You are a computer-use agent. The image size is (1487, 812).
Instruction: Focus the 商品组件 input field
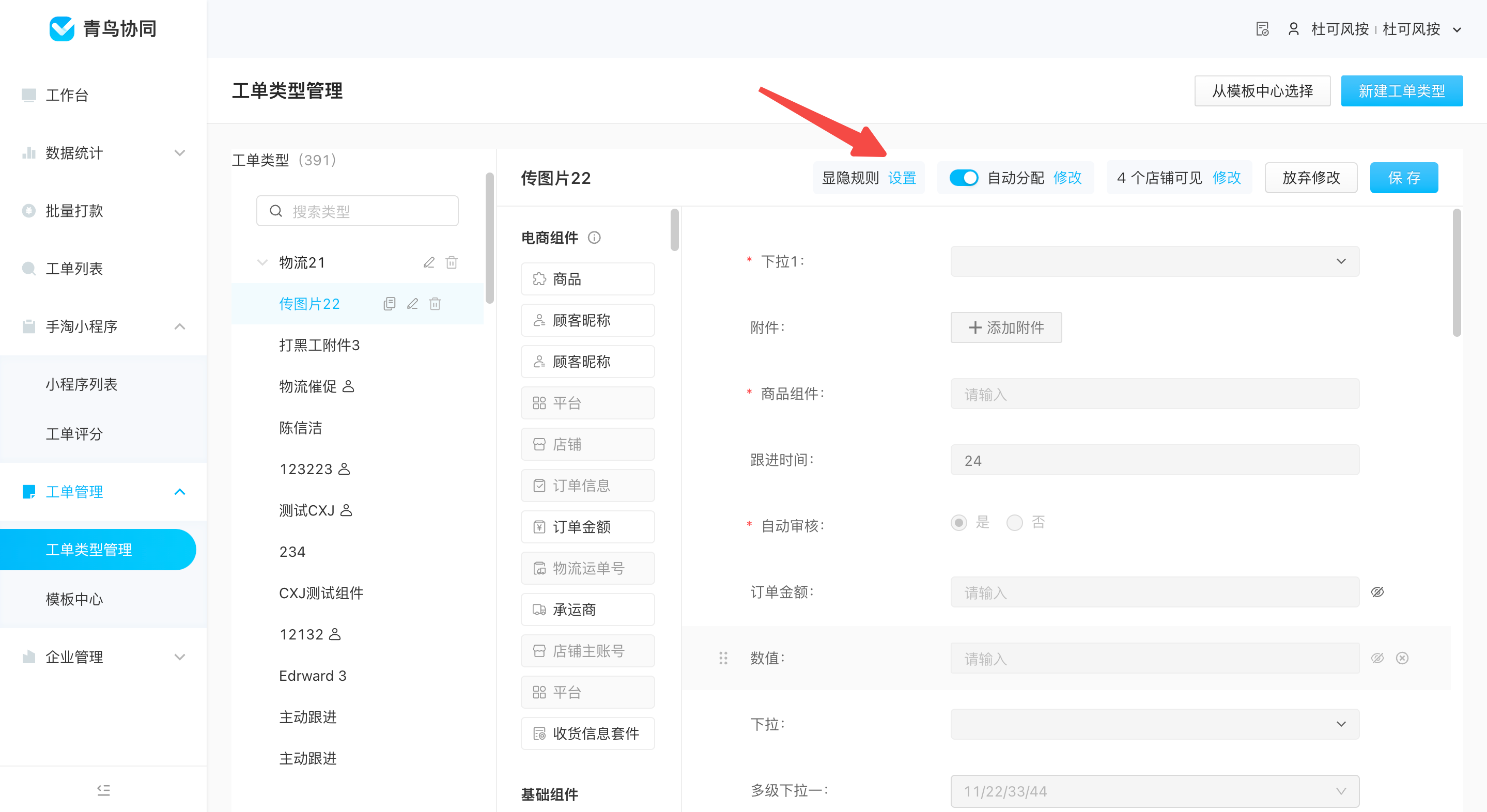click(x=1154, y=394)
